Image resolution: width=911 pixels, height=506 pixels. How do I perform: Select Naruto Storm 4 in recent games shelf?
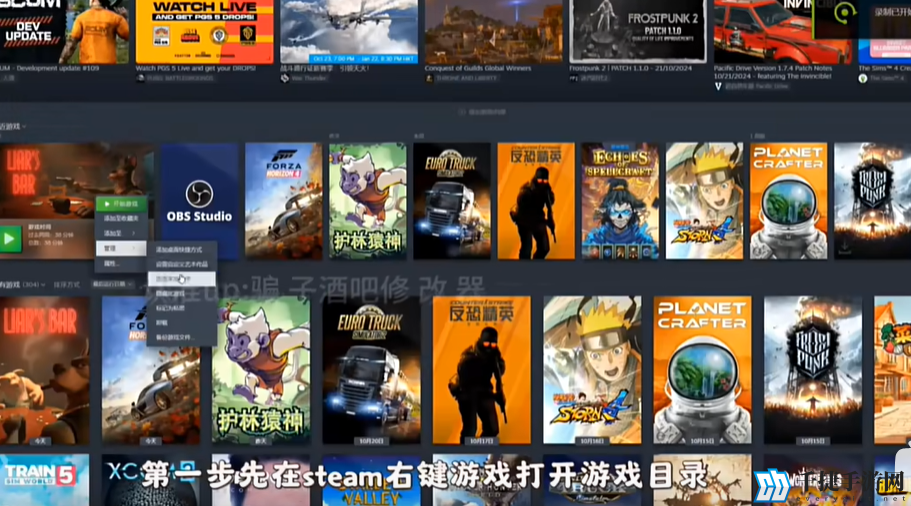704,201
